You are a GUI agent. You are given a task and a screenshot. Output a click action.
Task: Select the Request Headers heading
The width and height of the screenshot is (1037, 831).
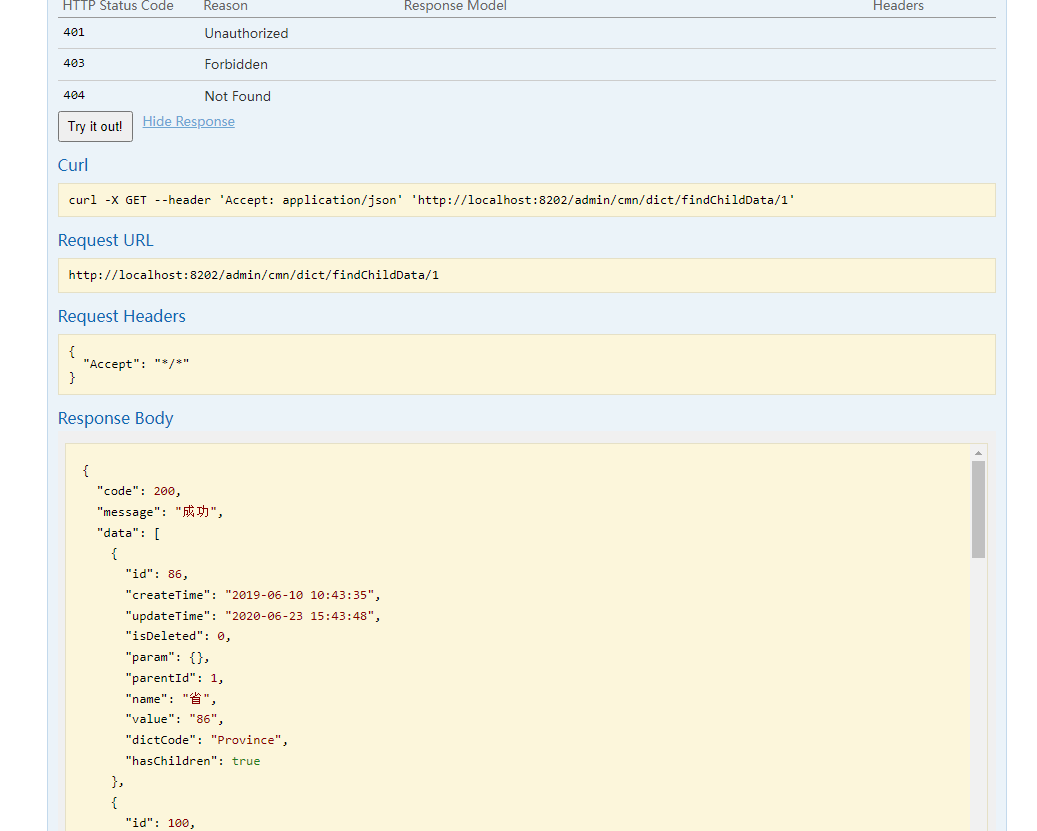[122, 316]
